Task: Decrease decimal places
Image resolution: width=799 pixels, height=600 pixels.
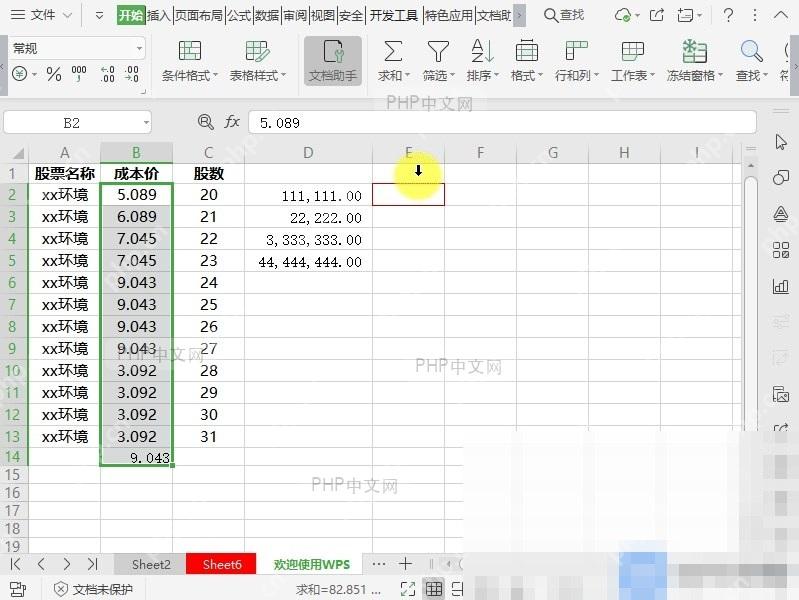Action: [x=131, y=74]
